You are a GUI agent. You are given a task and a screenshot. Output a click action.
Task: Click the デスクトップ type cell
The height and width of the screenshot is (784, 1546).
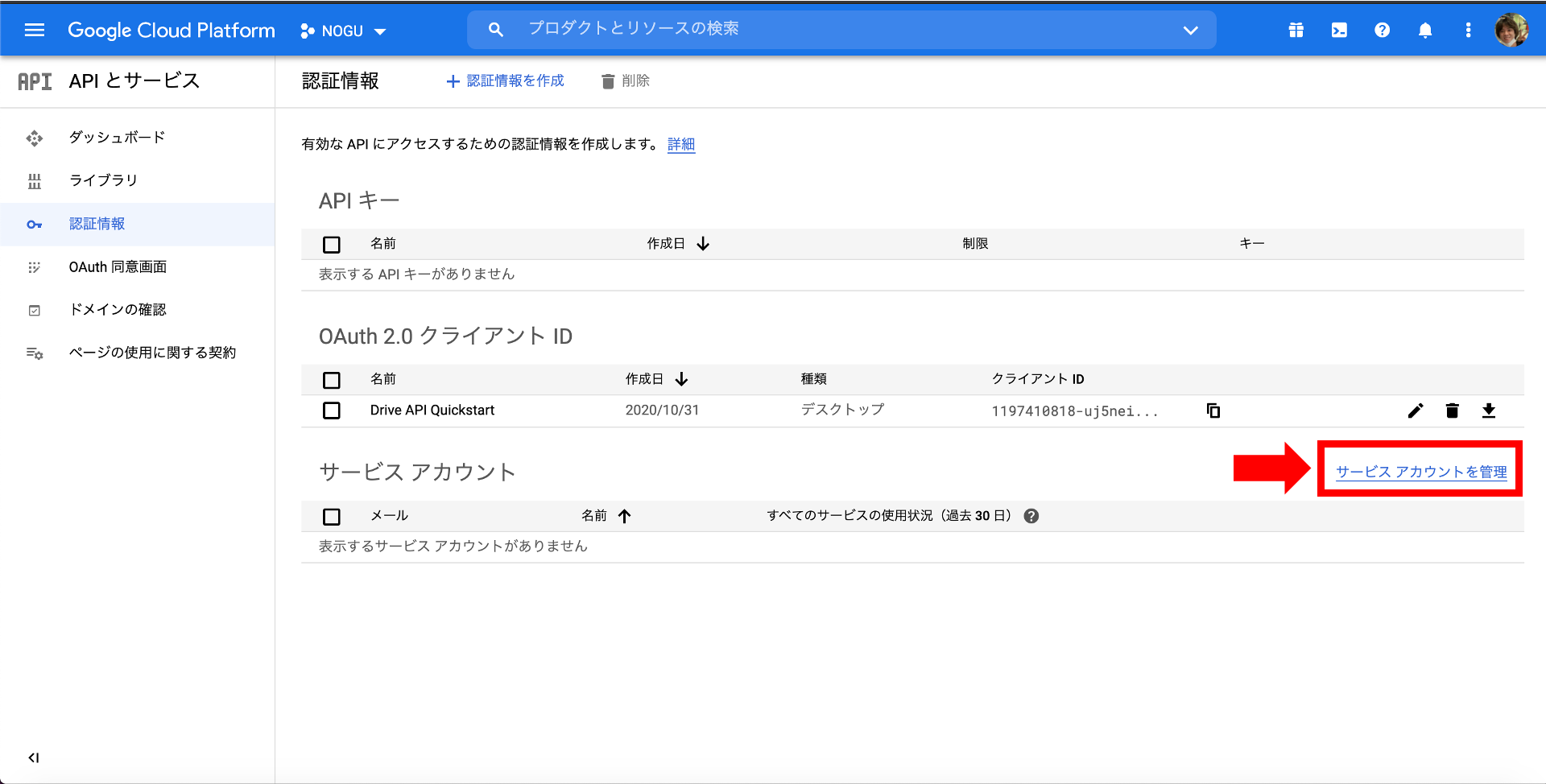pyautogui.click(x=842, y=410)
